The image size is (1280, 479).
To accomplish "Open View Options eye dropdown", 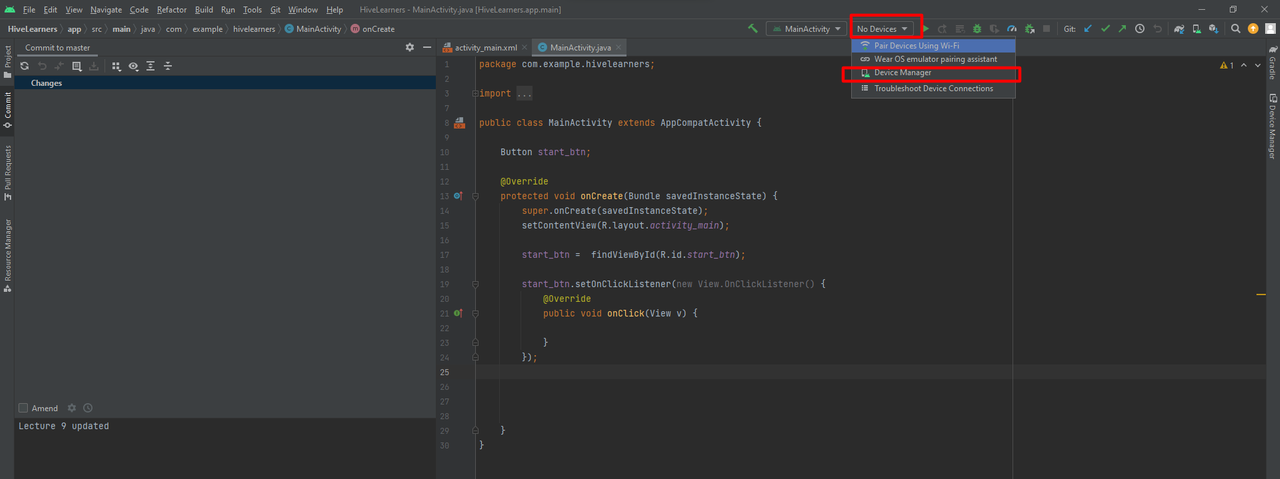I will [133, 66].
